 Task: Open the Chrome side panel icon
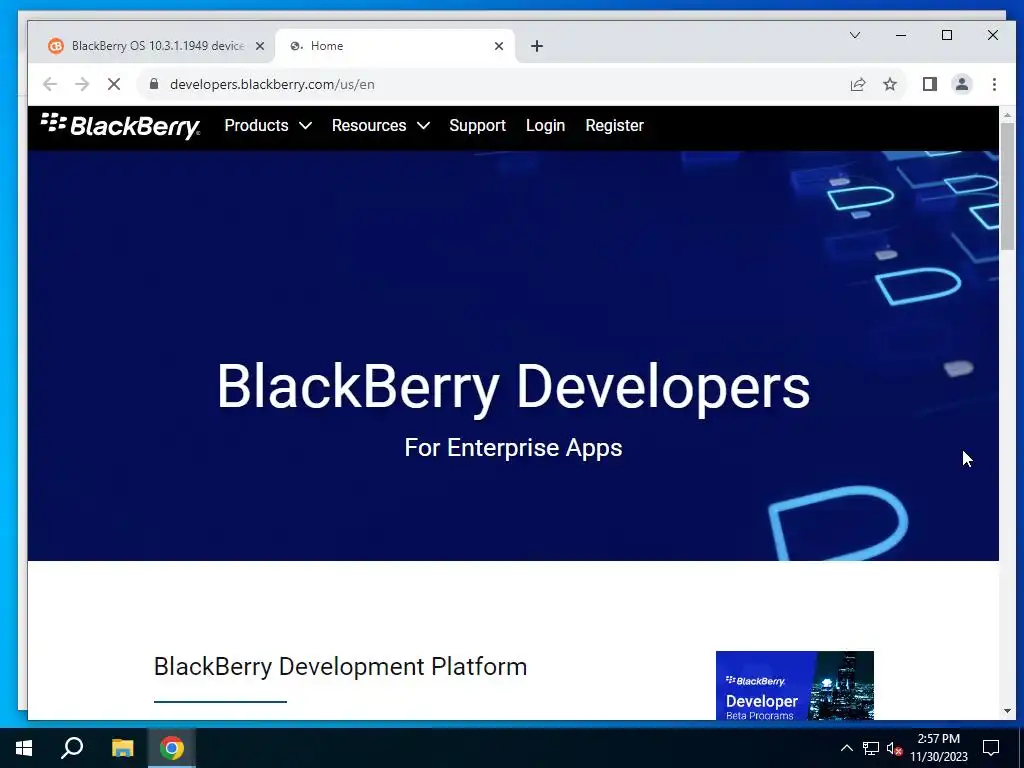(x=929, y=84)
